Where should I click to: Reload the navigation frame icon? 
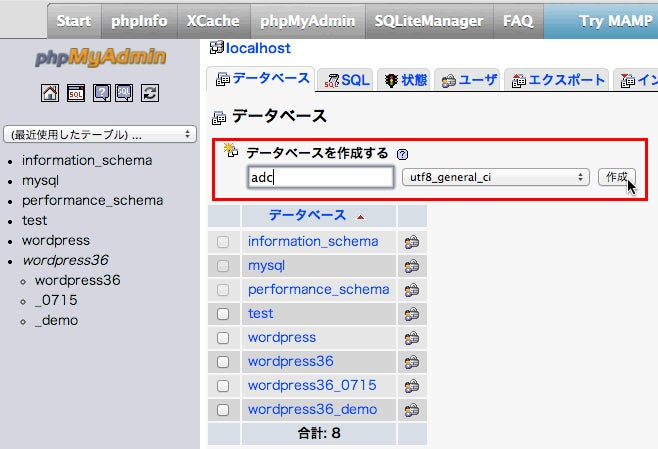[150, 93]
